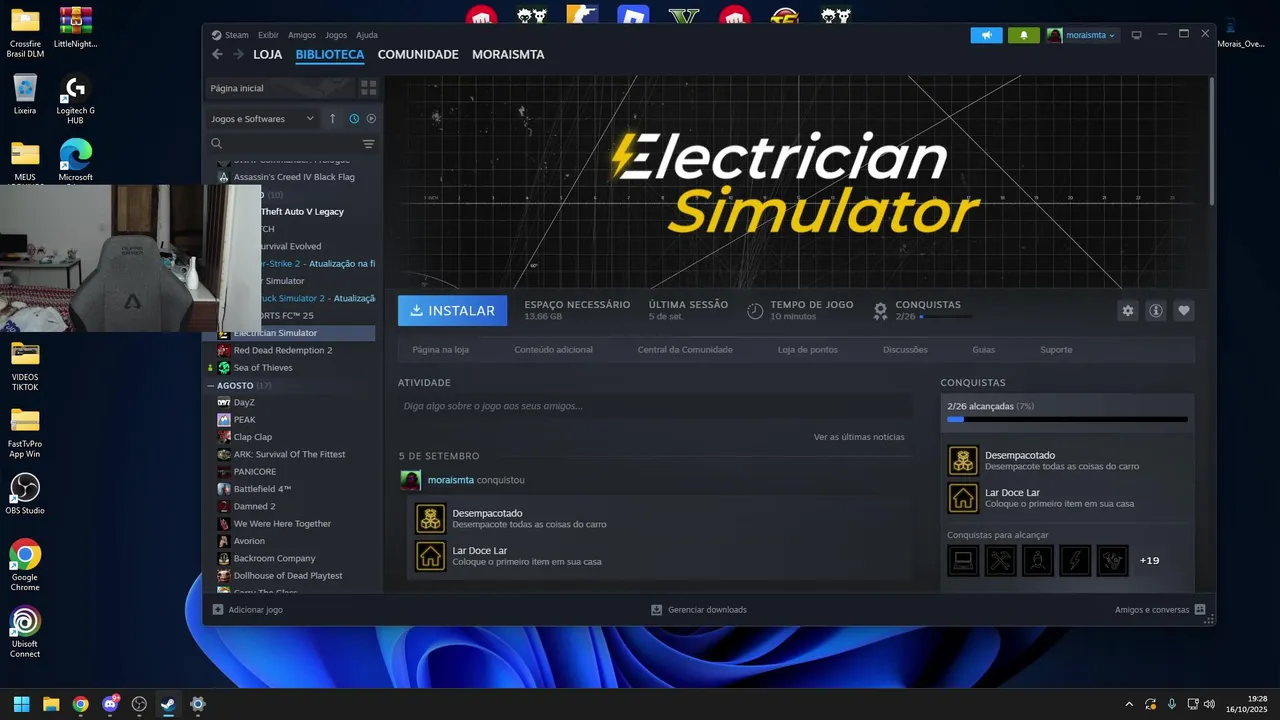
Task: Open OBS Studio desktop shortcut
Action: tap(25, 494)
